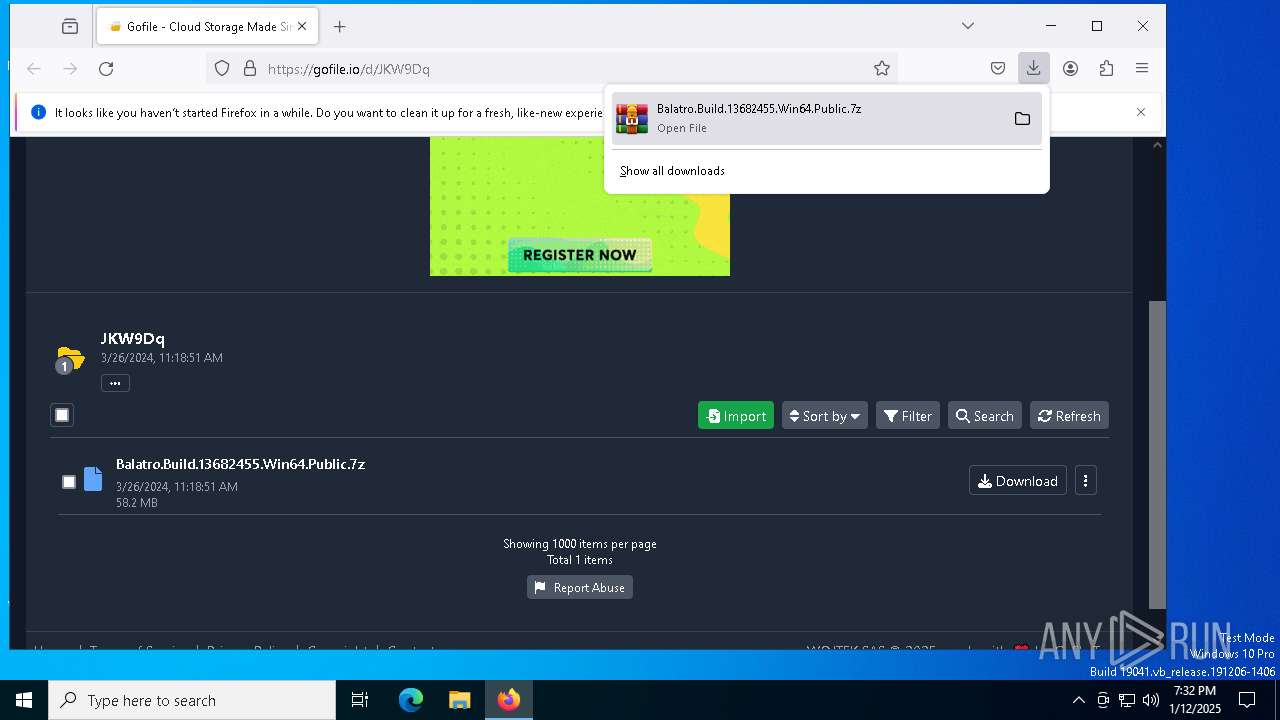
Task: Save page to Pocket
Action: tap(998, 69)
